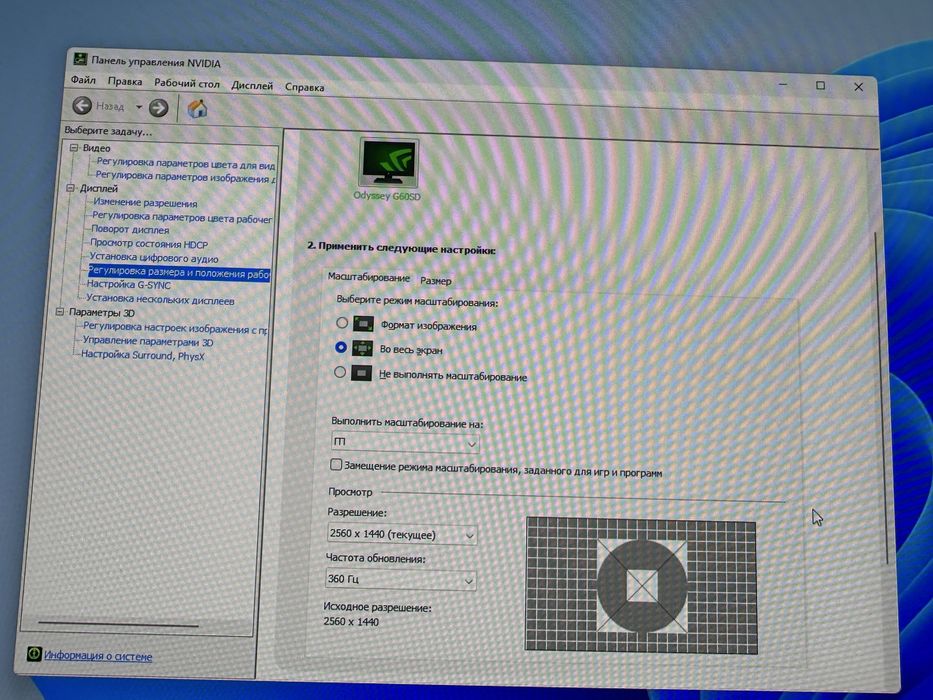
Task: Open the Дисплей menu
Action: tap(252, 86)
